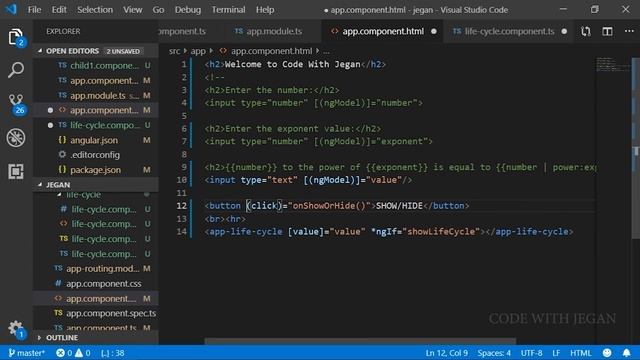Viewport: 640px width, 360px height.
Task: Open the Debug menu
Action: 187,9
